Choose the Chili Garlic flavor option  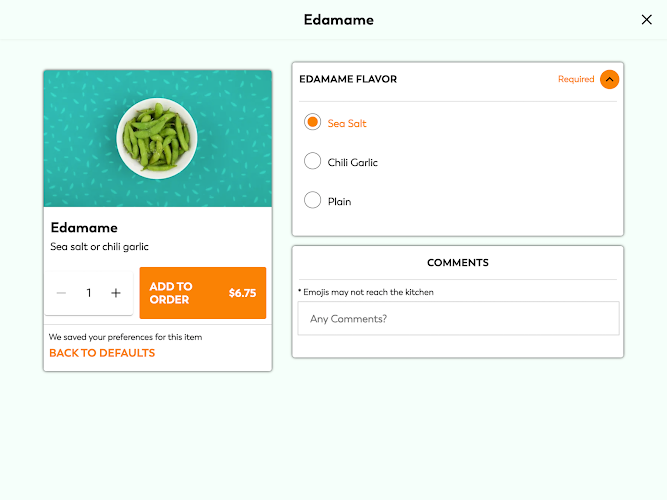pyautogui.click(x=312, y=161)
